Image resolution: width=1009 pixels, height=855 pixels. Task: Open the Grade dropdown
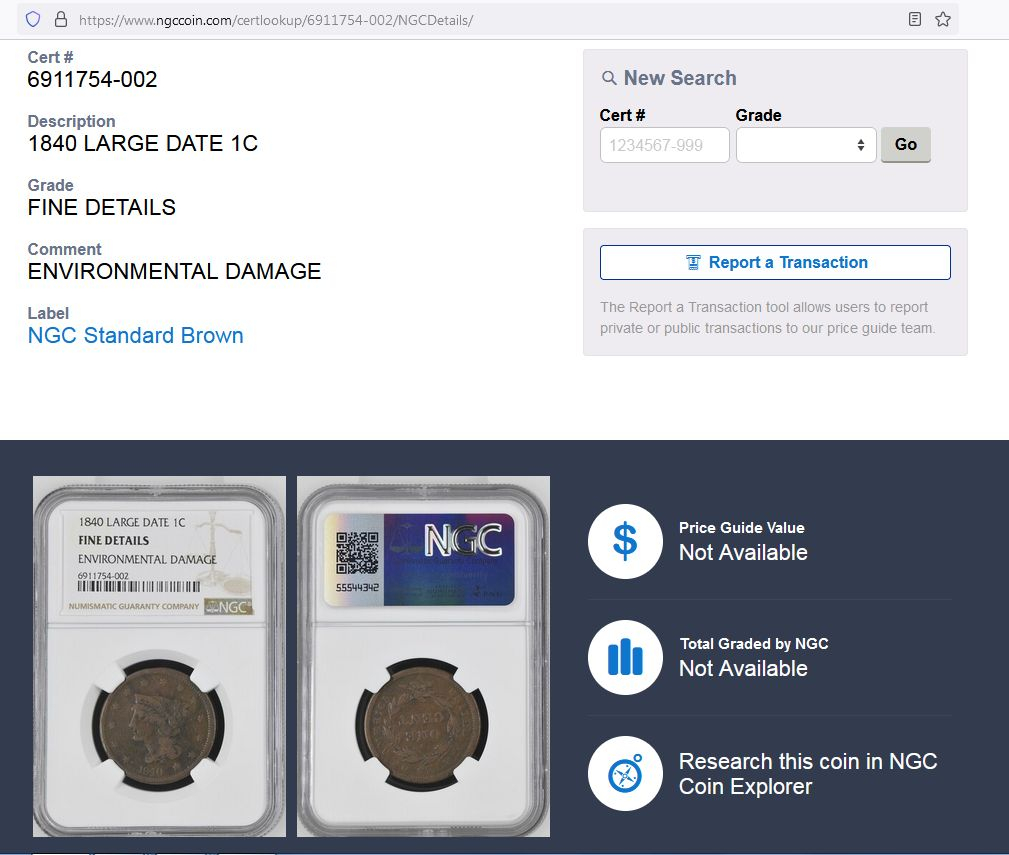tap(806, 145)
